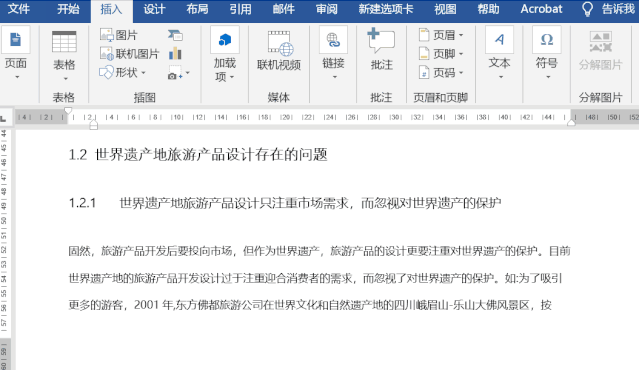Switch to the 设计 ribbon tab
639x370 pixels.
[x=154, y=9]
